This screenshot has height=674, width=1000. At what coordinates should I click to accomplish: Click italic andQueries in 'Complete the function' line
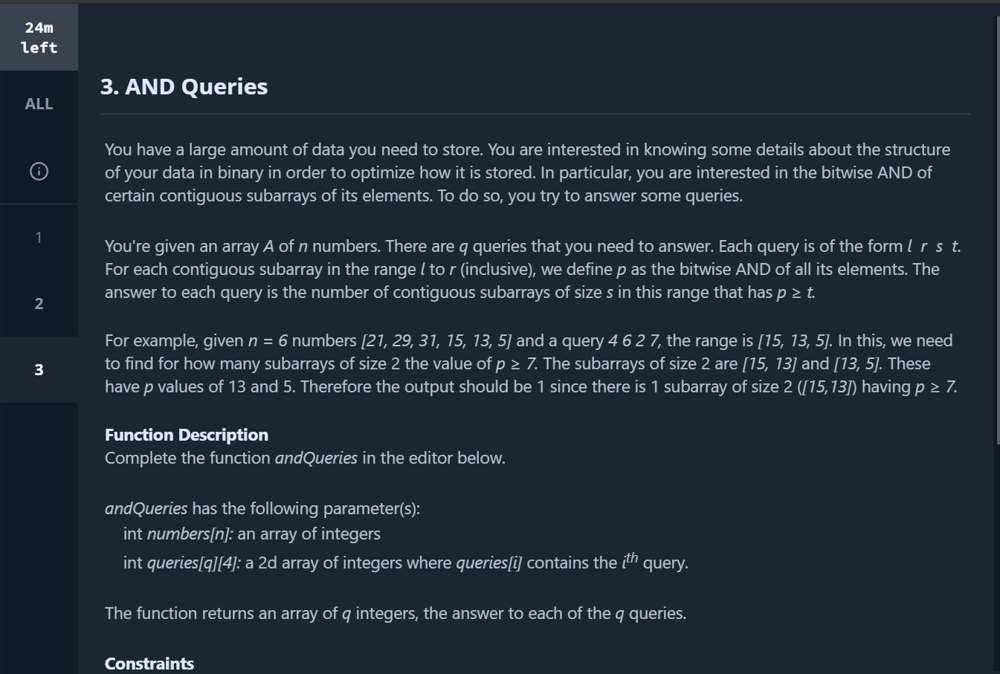316,458
